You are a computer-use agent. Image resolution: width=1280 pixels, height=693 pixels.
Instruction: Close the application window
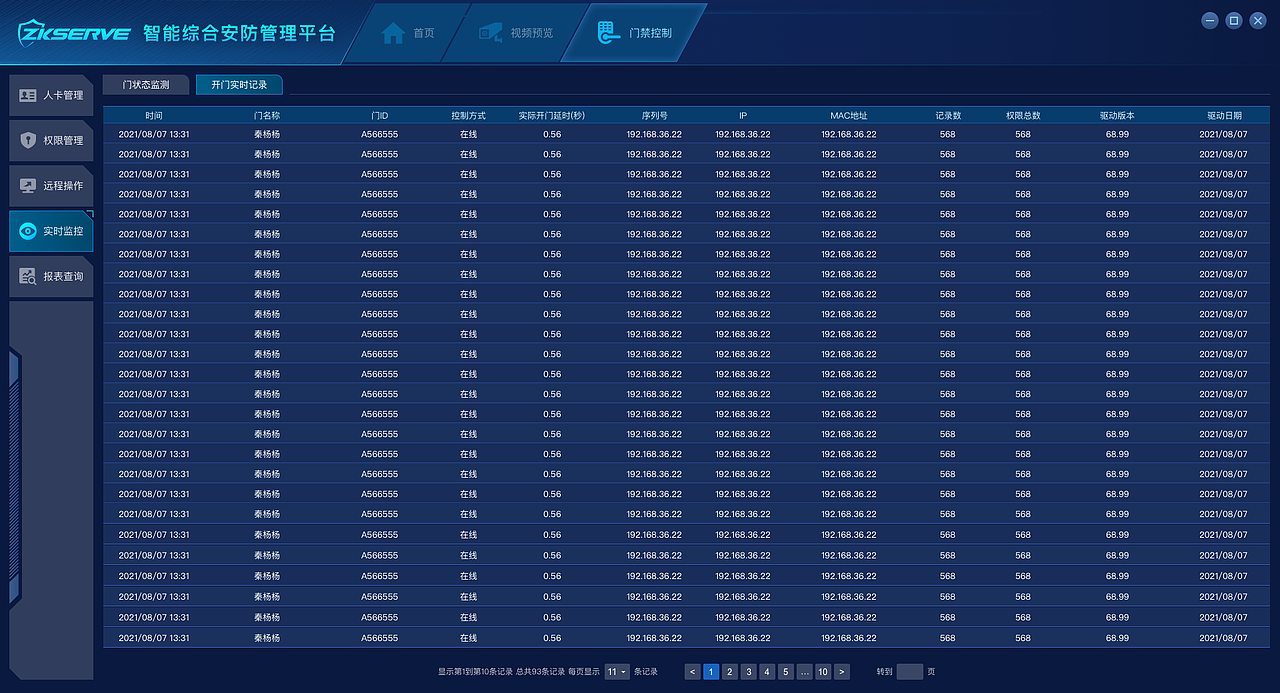coord(1259,20)
